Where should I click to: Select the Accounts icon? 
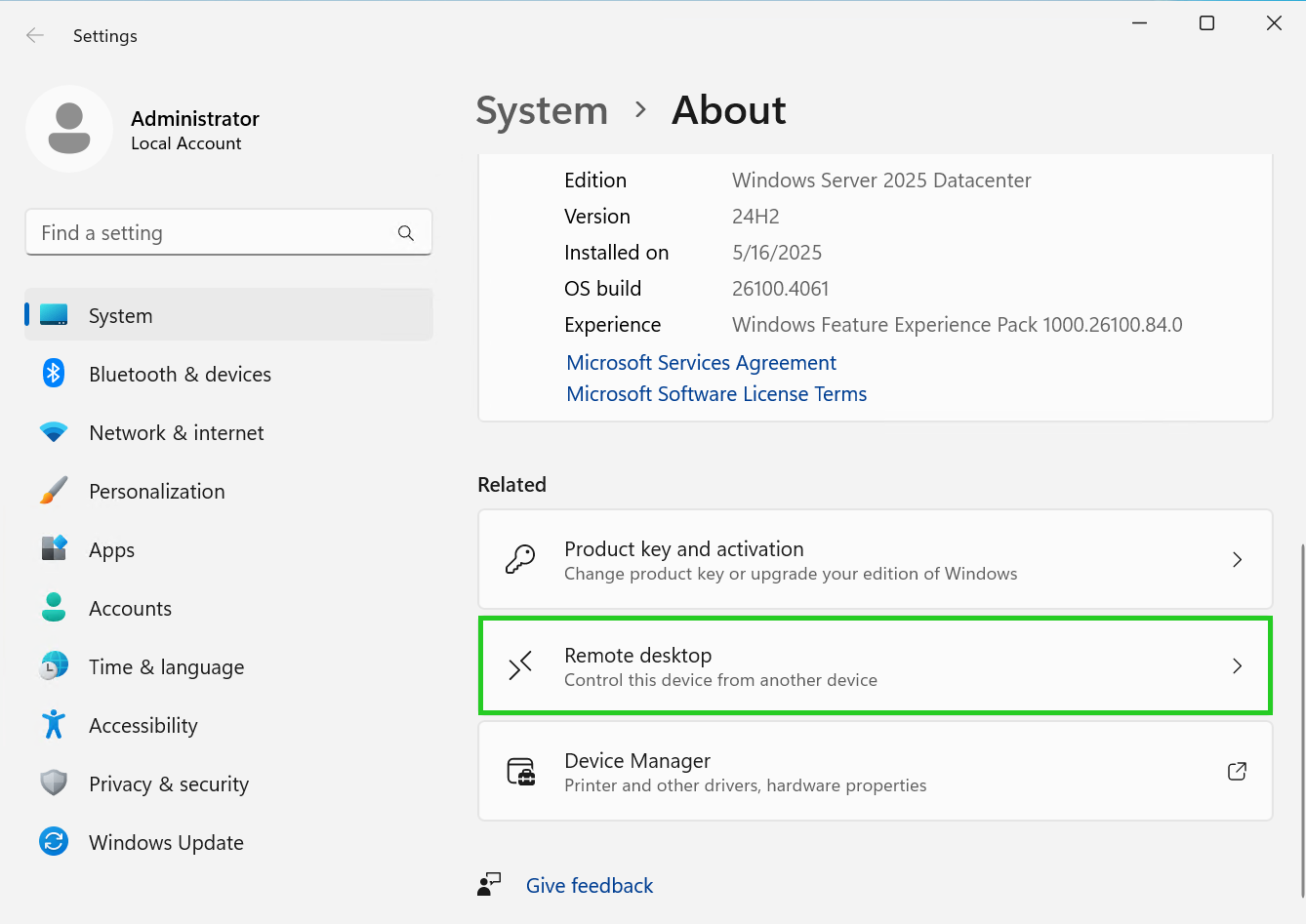click(x=54, y=608)
